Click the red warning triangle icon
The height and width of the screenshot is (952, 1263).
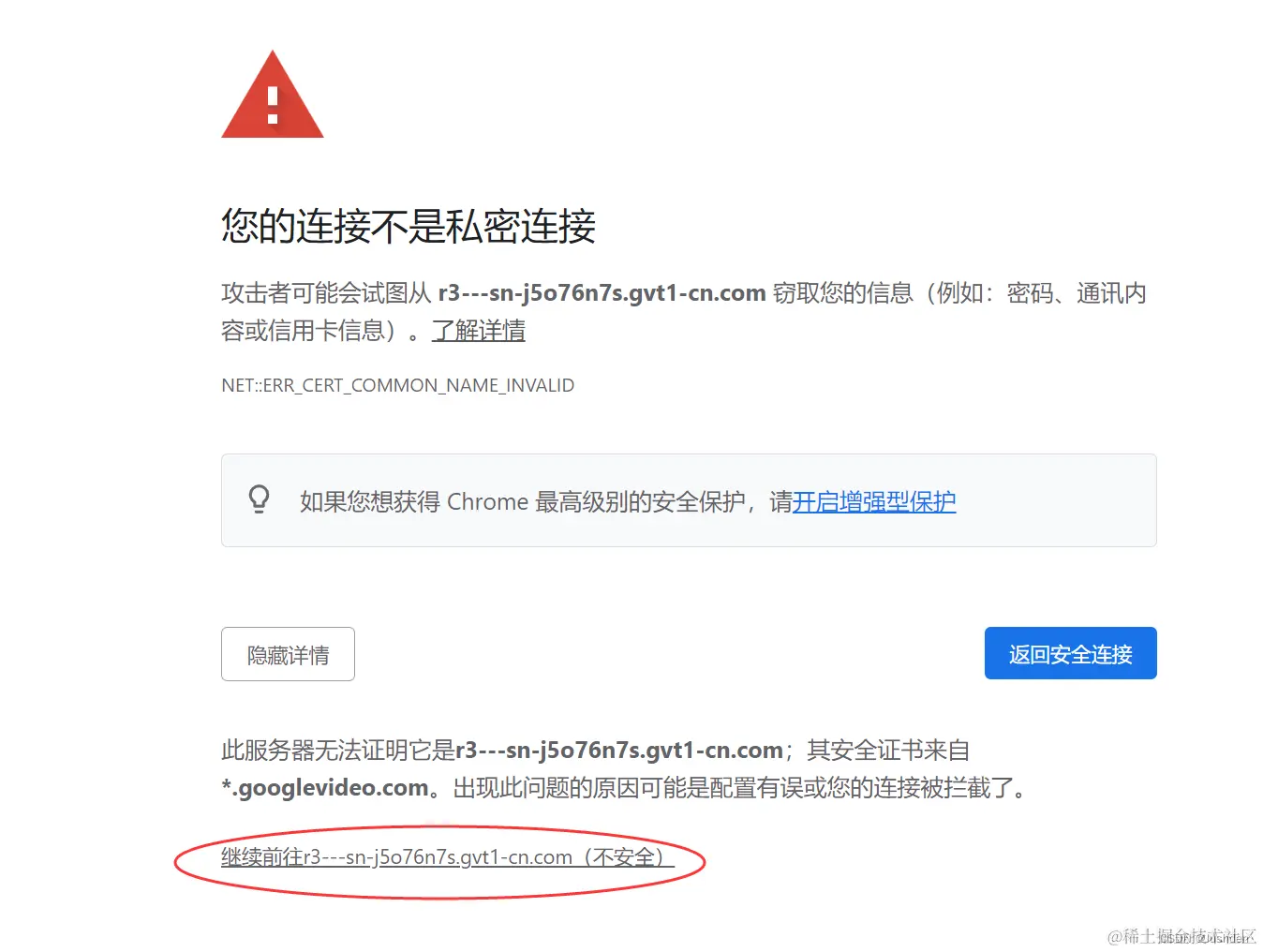(x=273, y=95)
